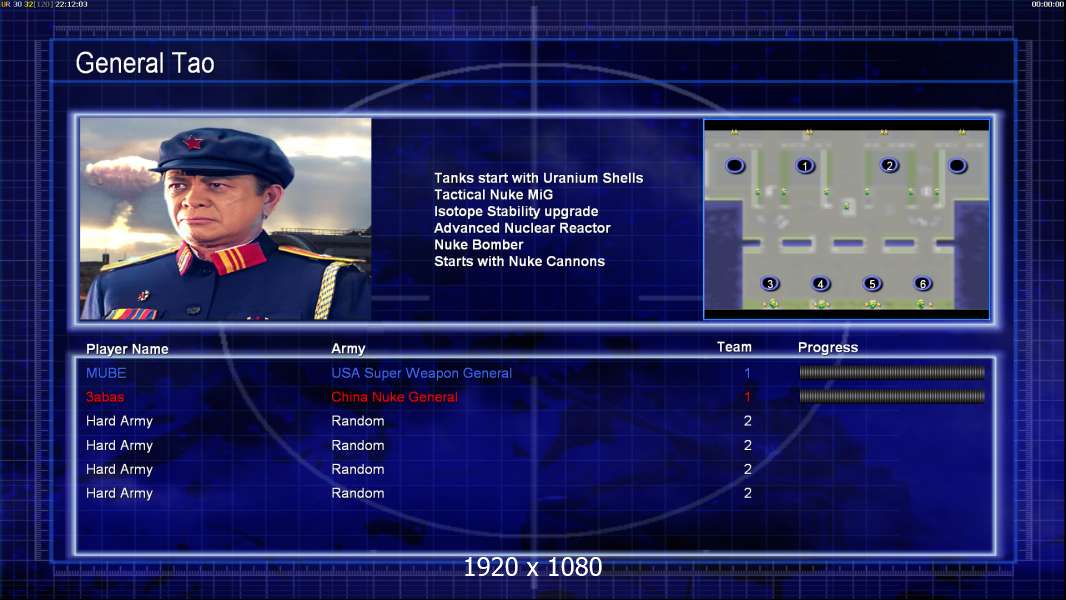
Task: Click the blank start marker beside marker 1
Action: point(735,165)
